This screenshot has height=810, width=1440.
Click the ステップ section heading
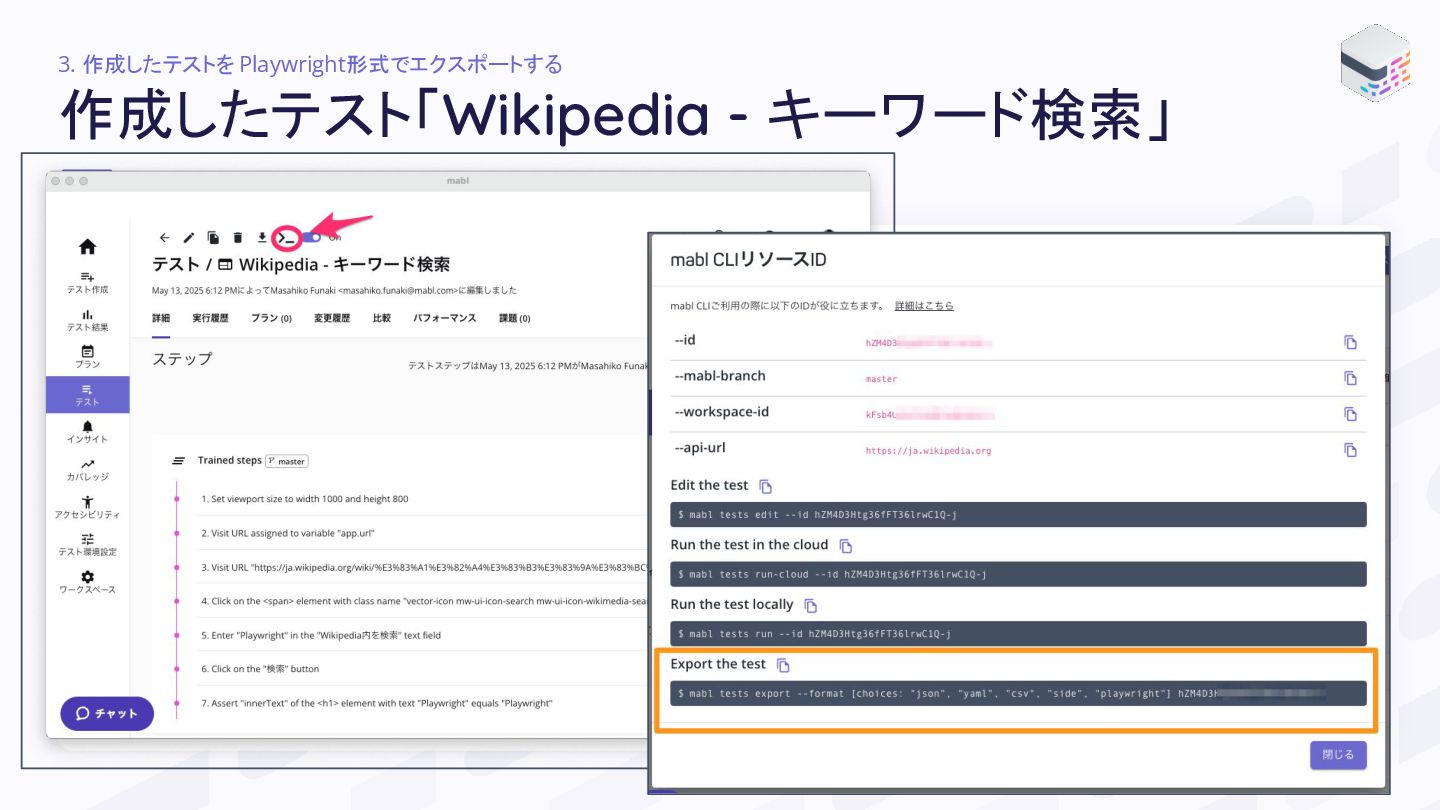(x=182, y=359)
